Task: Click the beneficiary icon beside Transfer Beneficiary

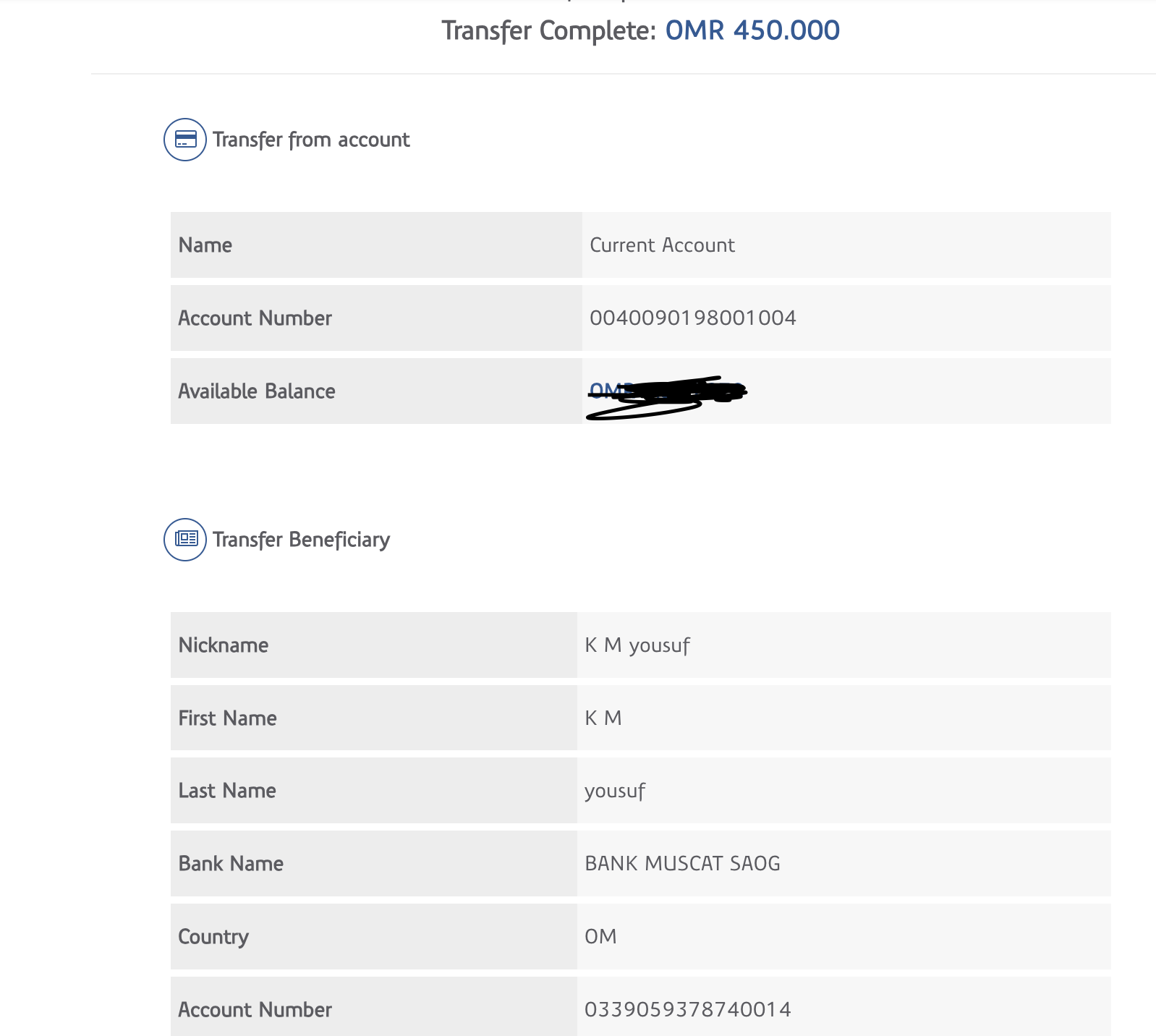Action: pos(185,540)
